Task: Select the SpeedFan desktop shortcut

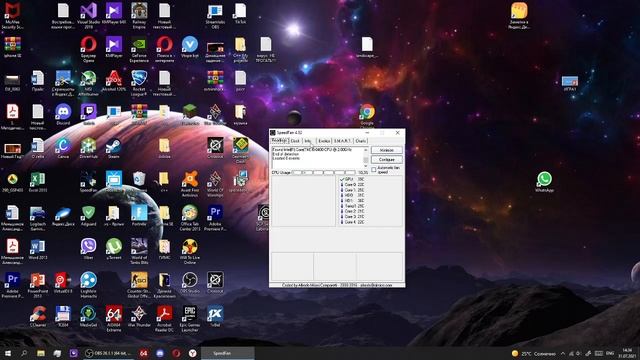Action: click(x=89, y=182)
